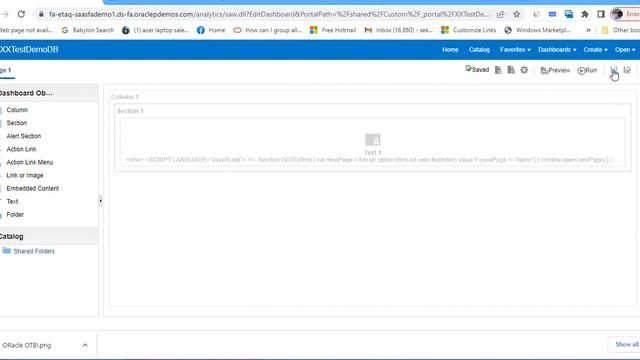Select the Column dashboard object

(17, 110)
